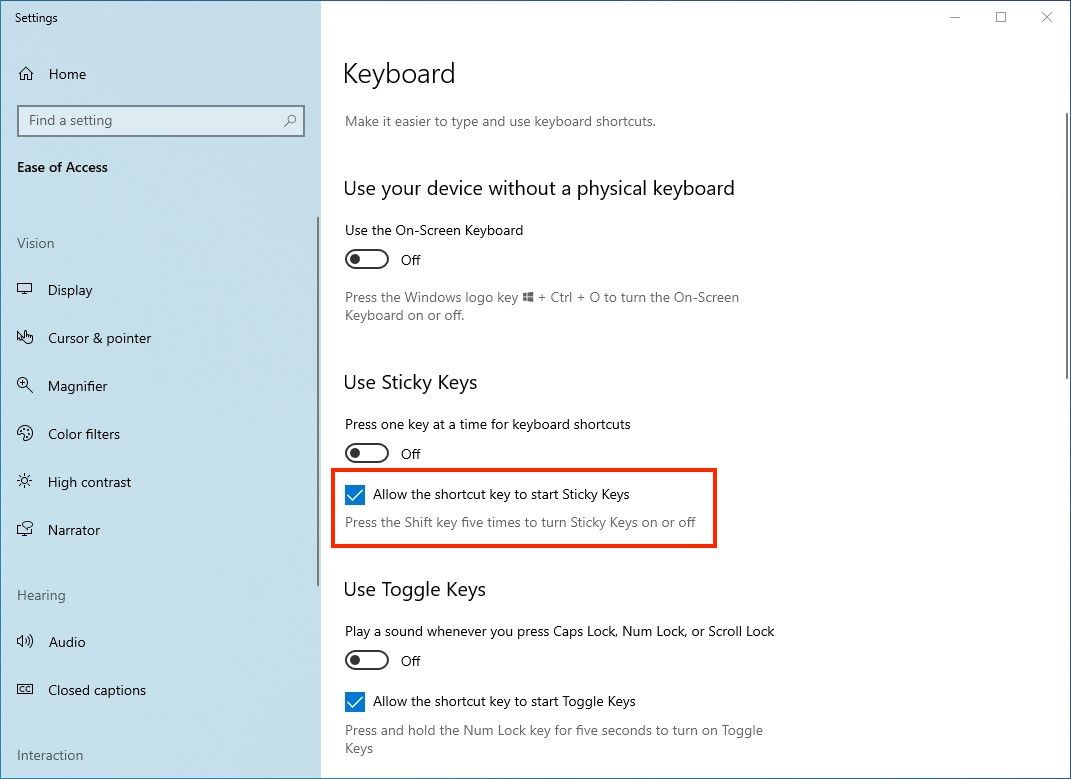The height and width of the screenshot is (779, 1071).
Task: Open the Audio speaker icon
Action: (25, 641)
